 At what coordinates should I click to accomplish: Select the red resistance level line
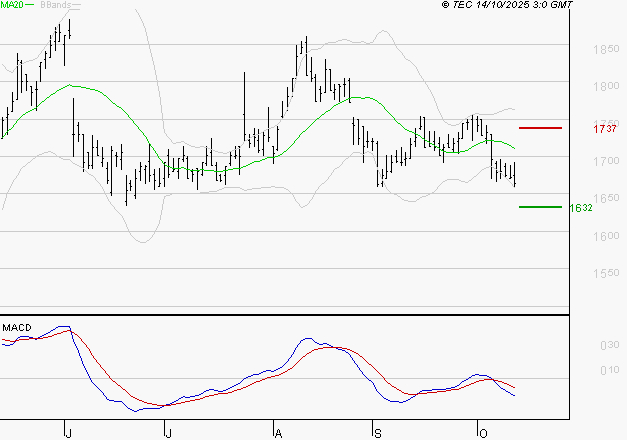coord(540,128)
